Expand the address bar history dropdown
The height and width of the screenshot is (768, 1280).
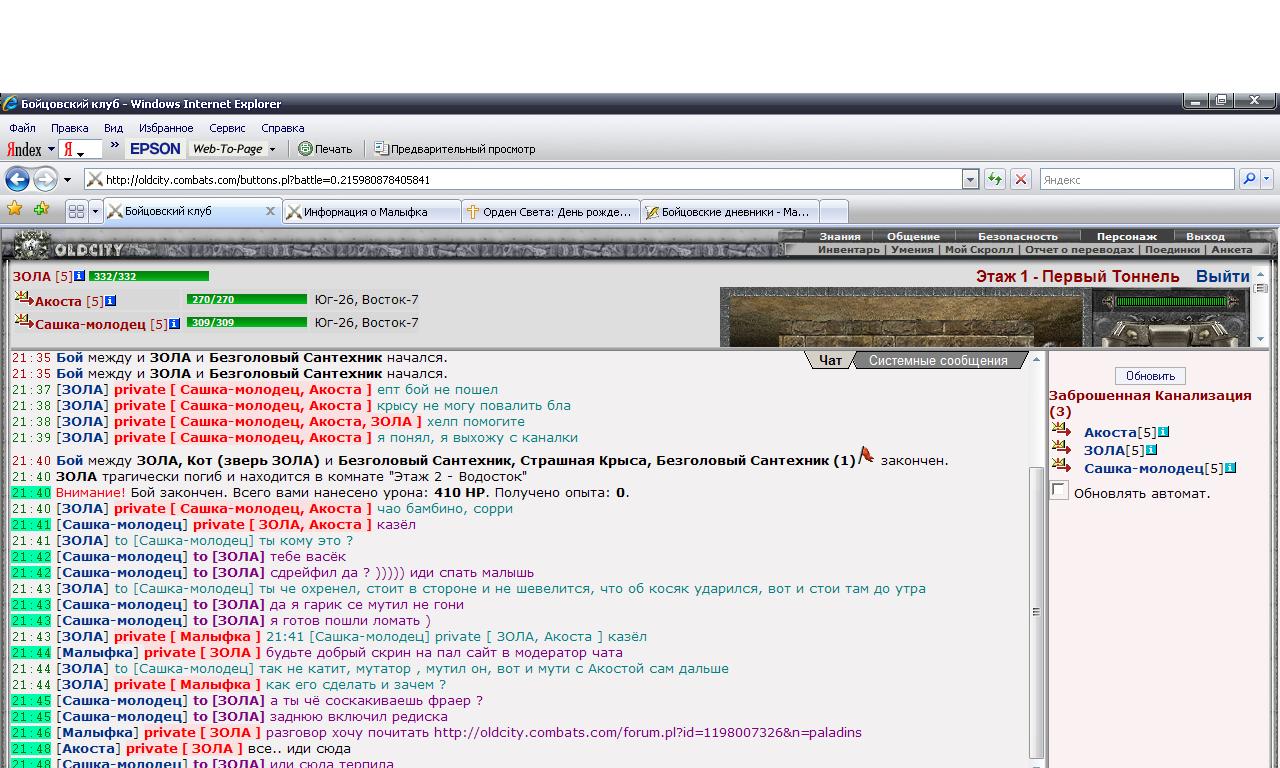(970, 179)
